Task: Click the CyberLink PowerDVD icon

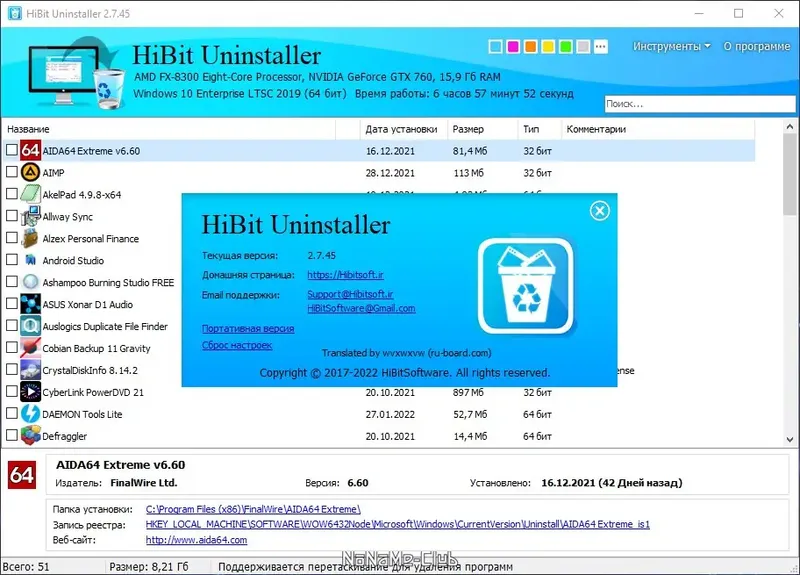Action: 30,392
